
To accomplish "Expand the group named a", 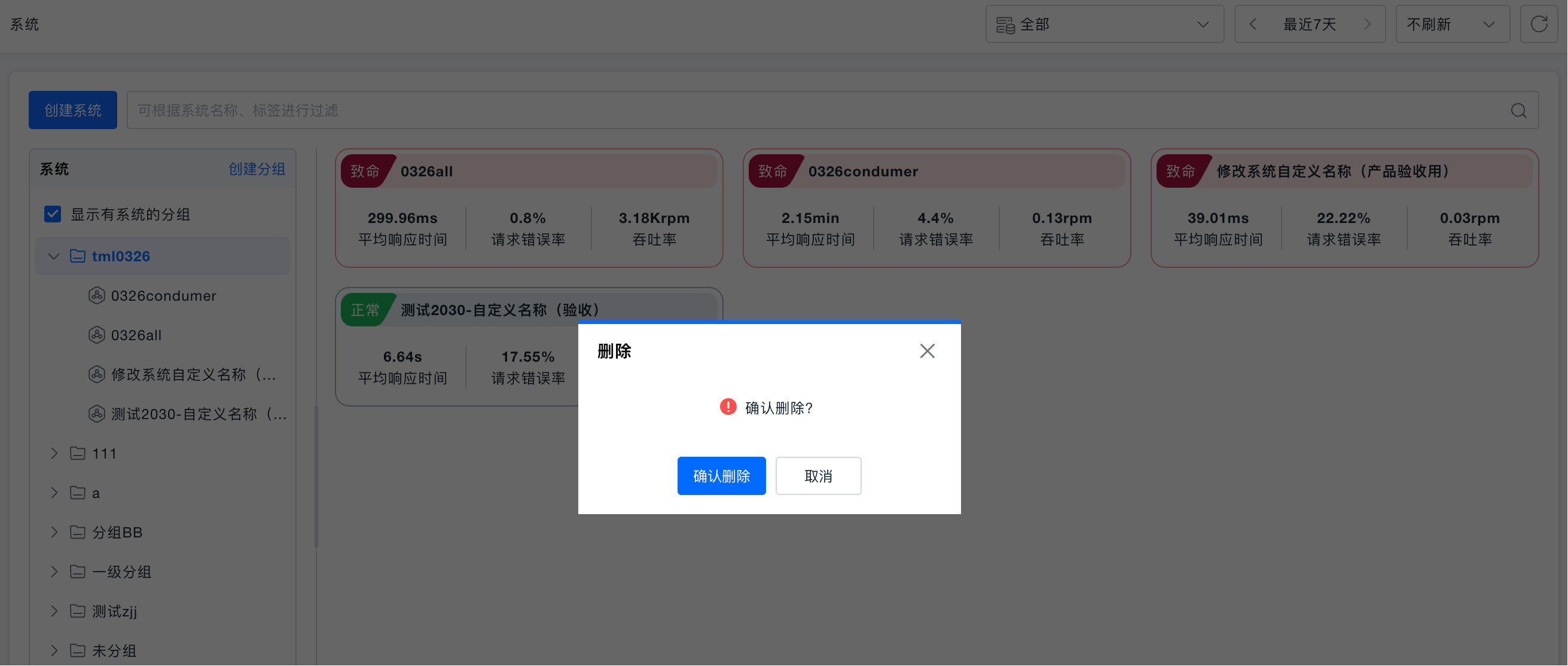I will click(x=54, y=493).
